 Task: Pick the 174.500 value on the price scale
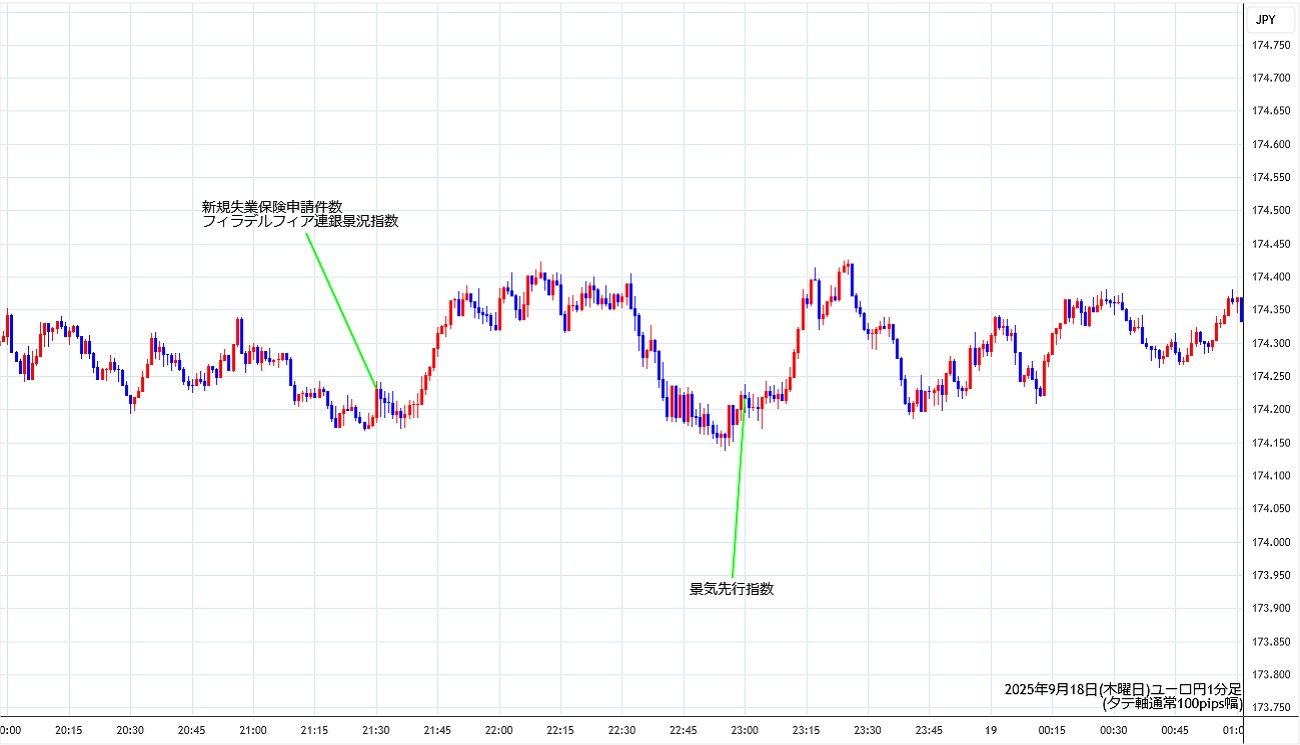click(1272, 210)
